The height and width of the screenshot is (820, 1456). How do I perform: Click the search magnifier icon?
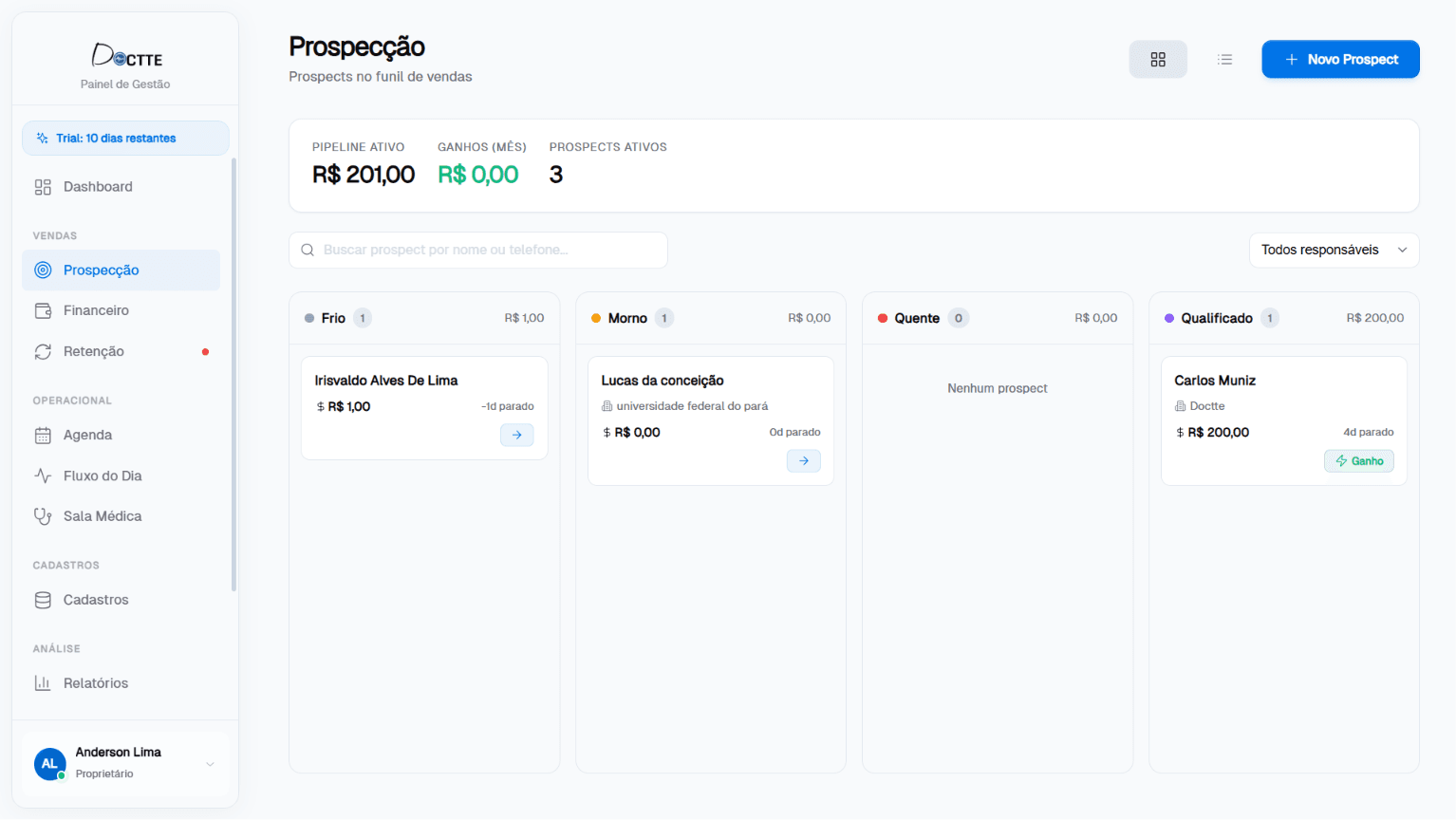tap(308, 250)
